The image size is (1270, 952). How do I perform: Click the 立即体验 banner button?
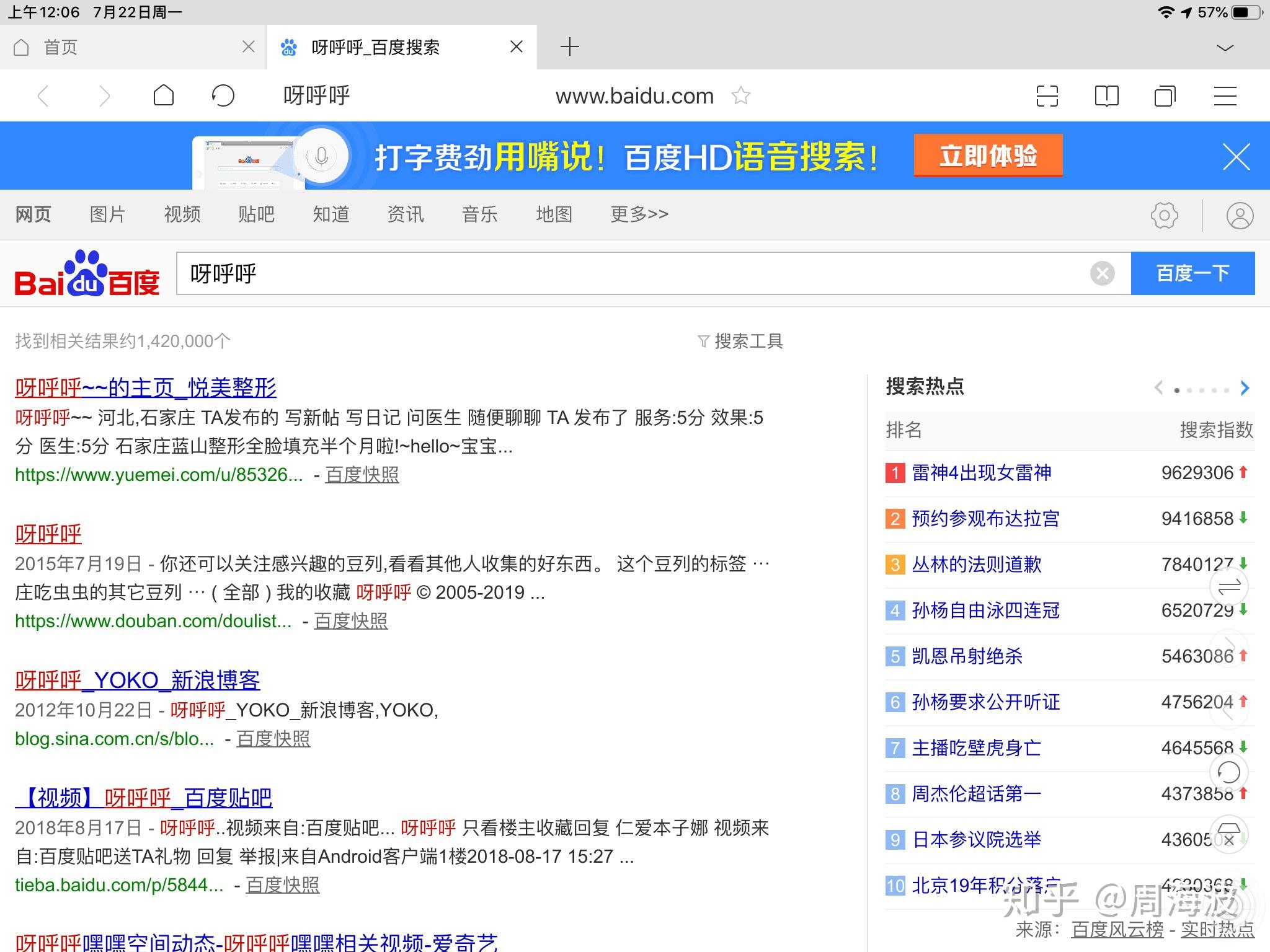[x=988, y=156]
